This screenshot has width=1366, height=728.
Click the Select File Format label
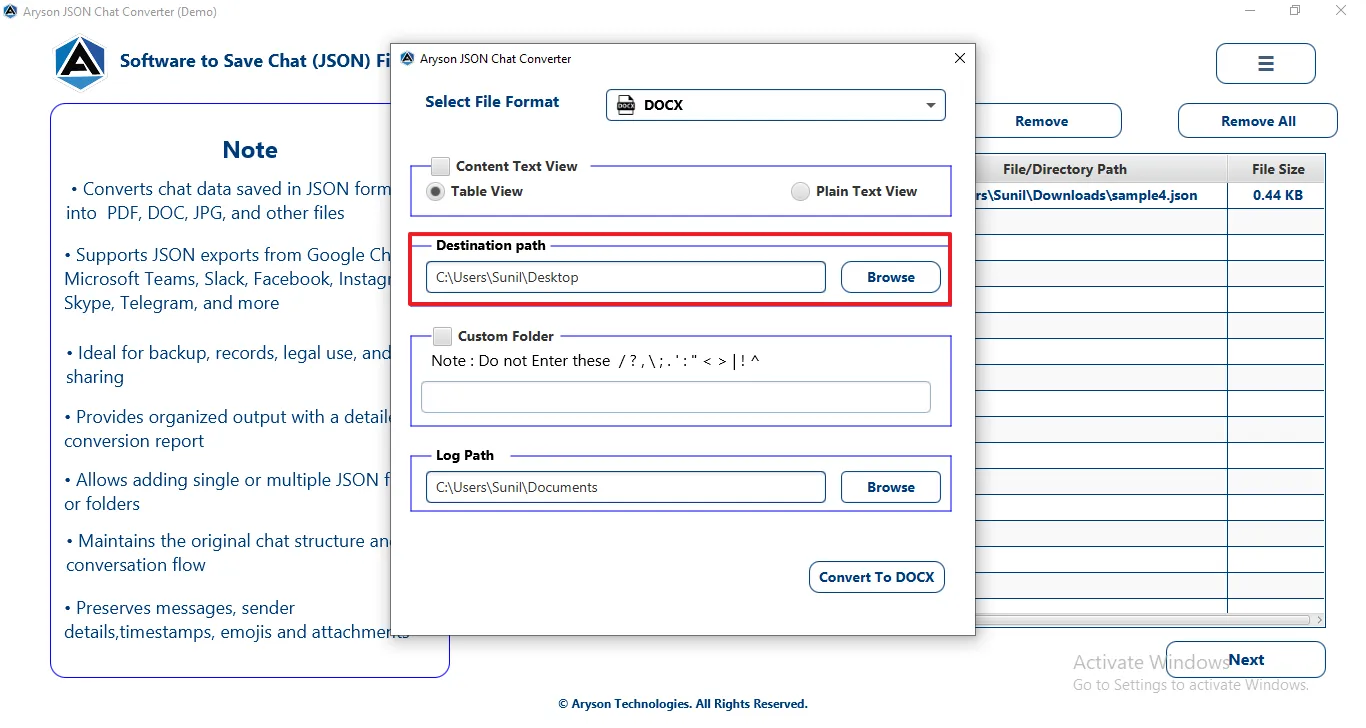tap(492, 102)
